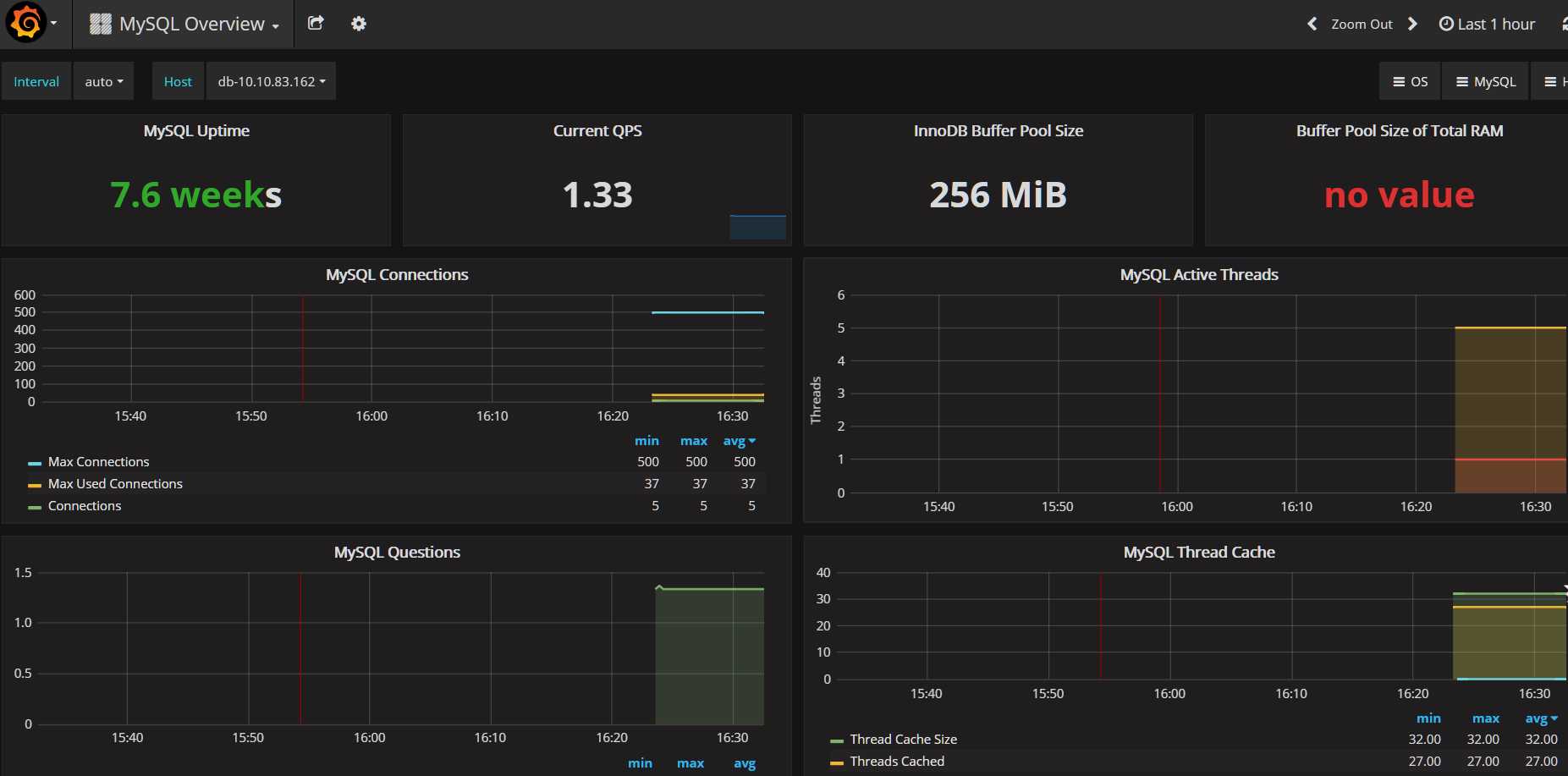Click the InnoDB Buffer Pool Size panel title
1568x776 pixels.
[999, 130]
